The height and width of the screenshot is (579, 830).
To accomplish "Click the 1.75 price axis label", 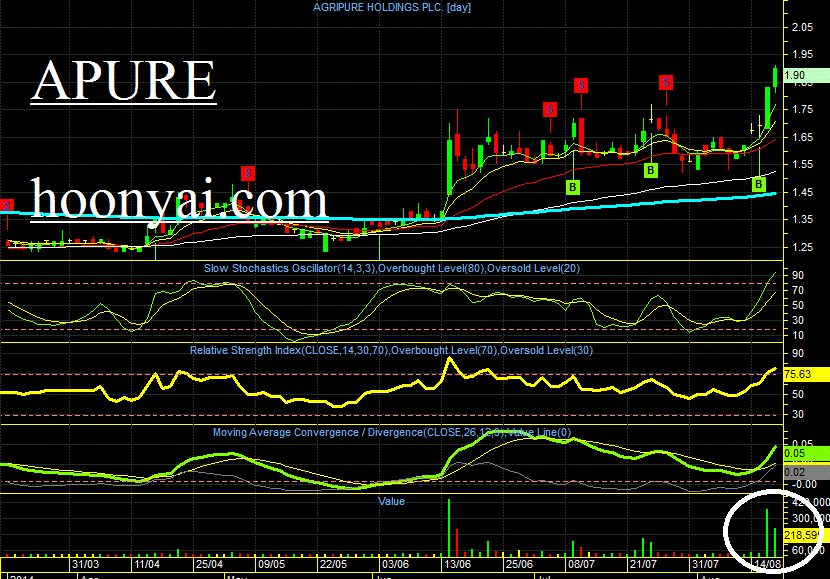I will click(x=802, y=110).
